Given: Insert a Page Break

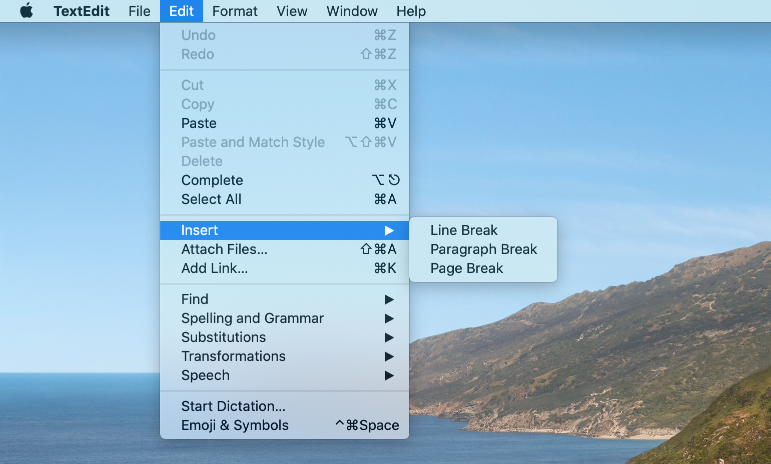Looking at the screenshot, I should 483,268.
